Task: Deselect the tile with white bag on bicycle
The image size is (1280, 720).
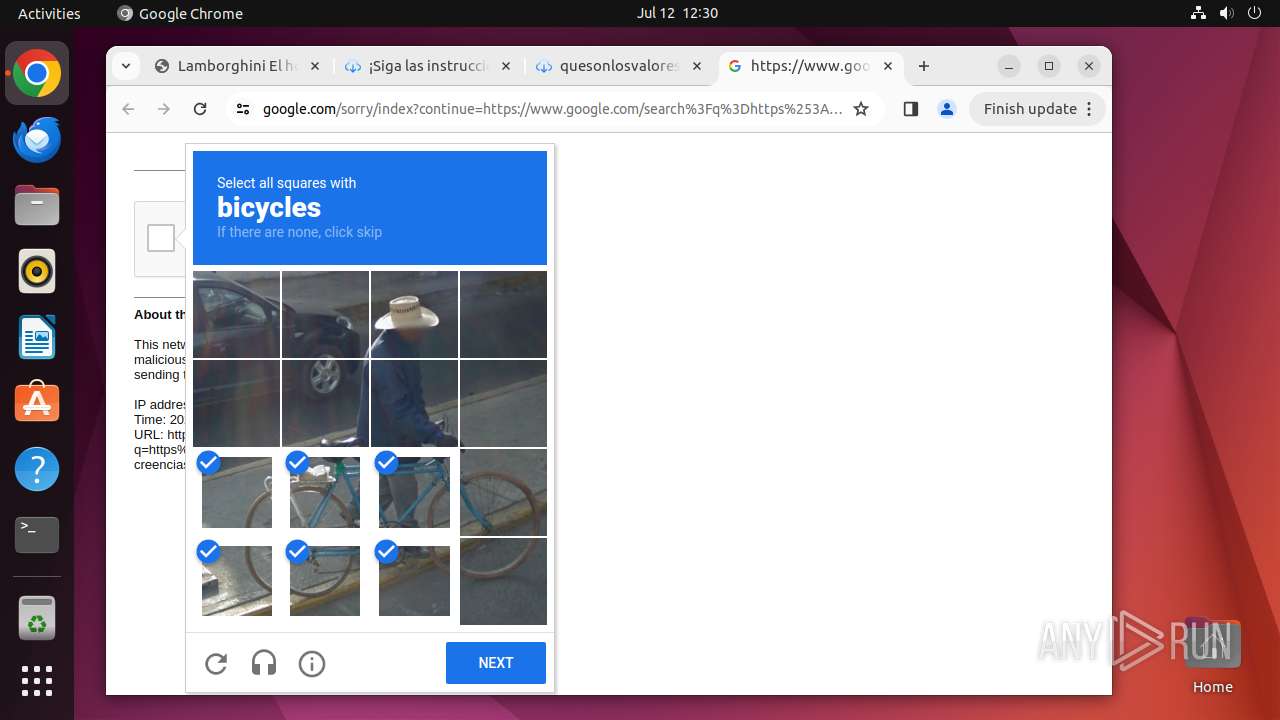Action: point(325,492)
